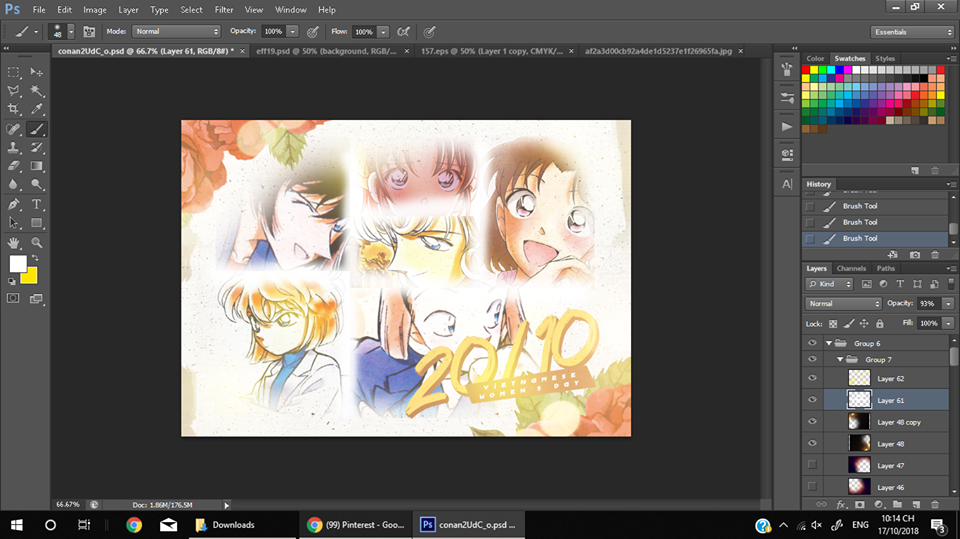Pick the red swatch in Swatches panel
Viewport: 960px width, 539px height.
(806, 70)
